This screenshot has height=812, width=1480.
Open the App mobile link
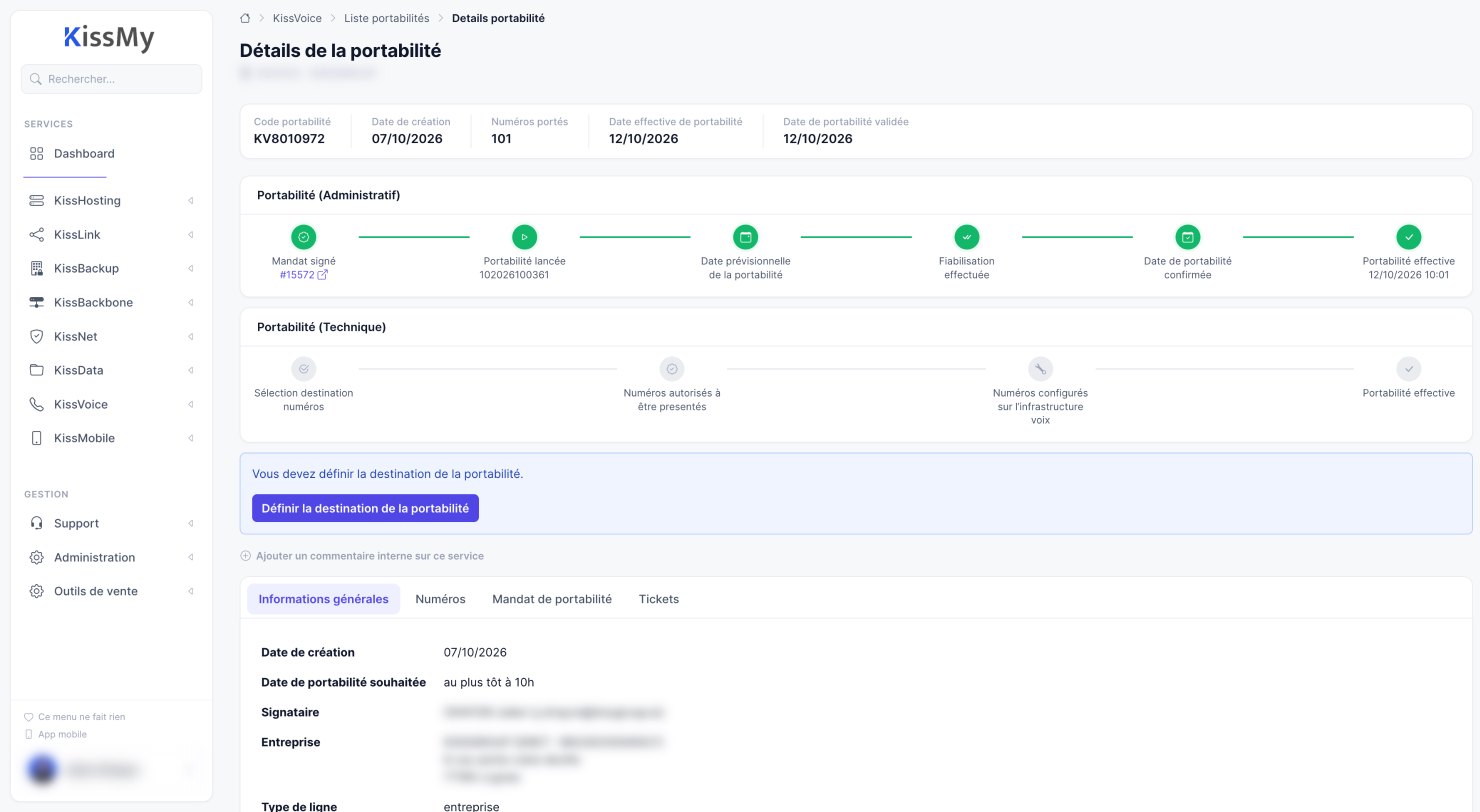(x=56, y=734)
